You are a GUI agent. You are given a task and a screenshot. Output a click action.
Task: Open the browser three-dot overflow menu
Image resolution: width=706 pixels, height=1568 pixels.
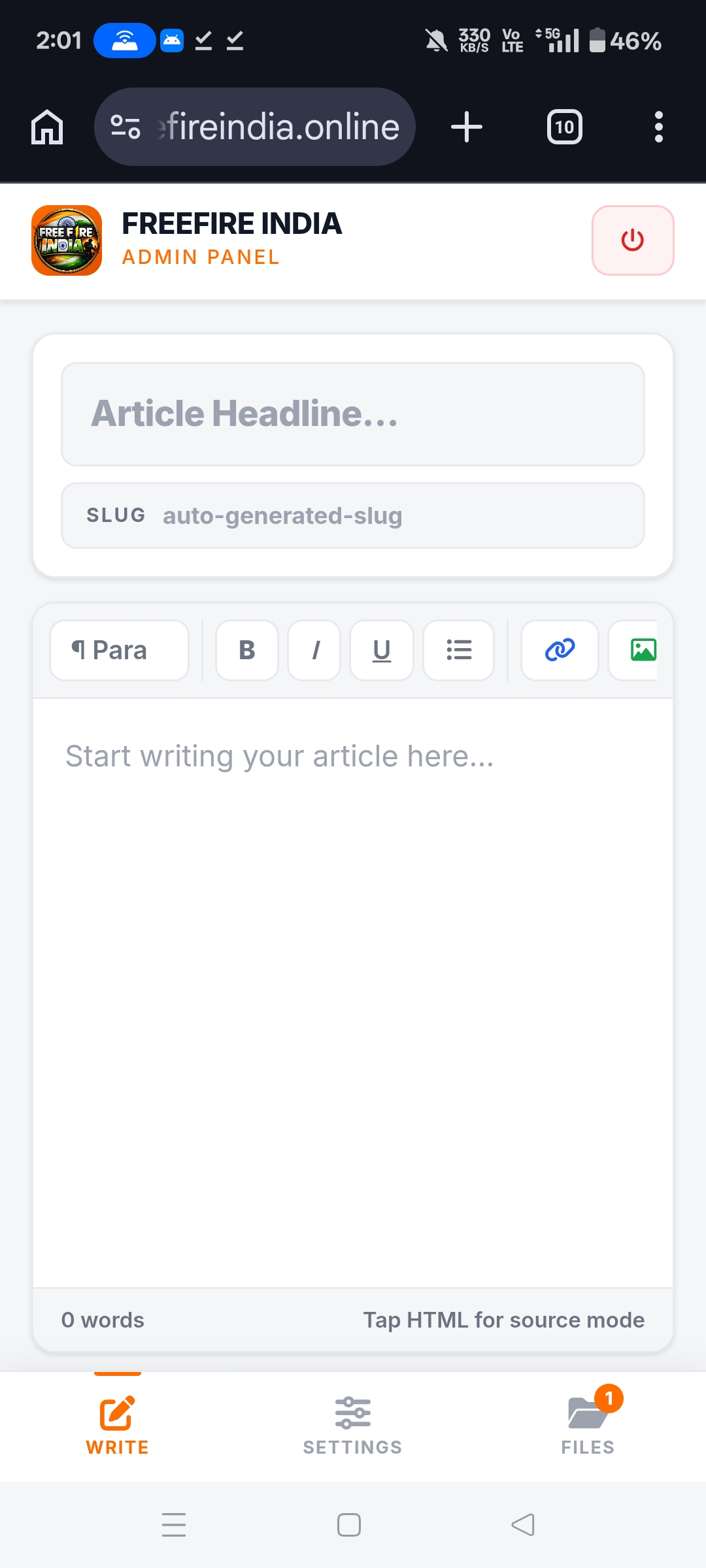658,126
